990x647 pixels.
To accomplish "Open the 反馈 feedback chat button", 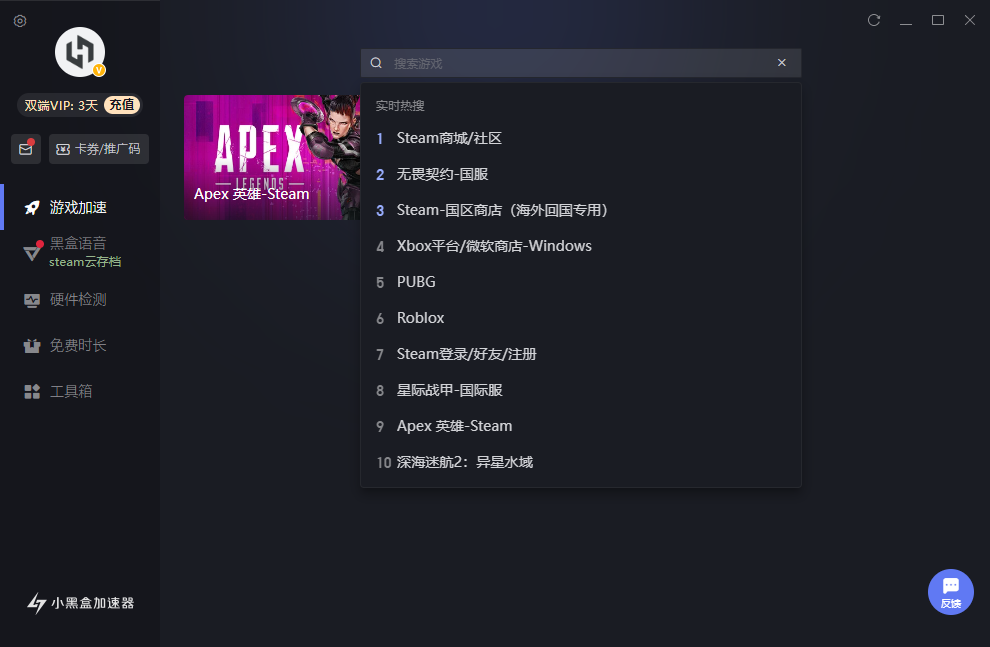I will [x=951, y=591].
